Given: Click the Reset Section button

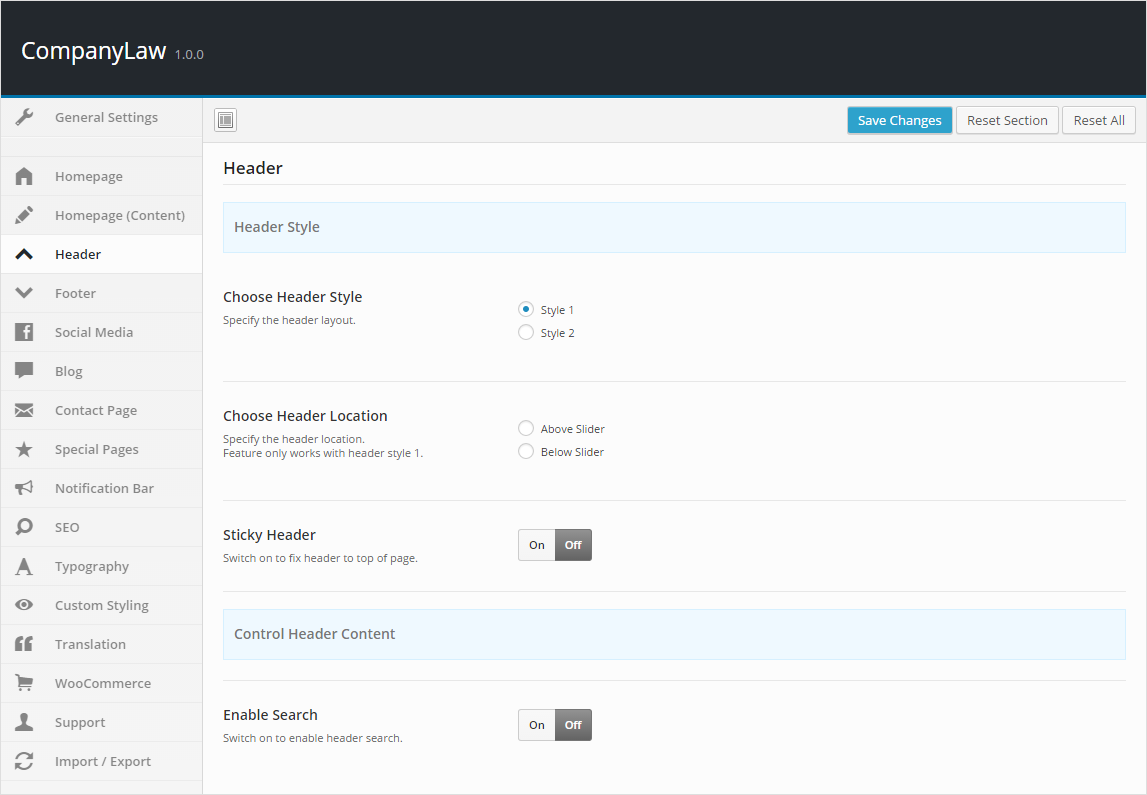Looking at the screenshot, I should coord(1007,120).
